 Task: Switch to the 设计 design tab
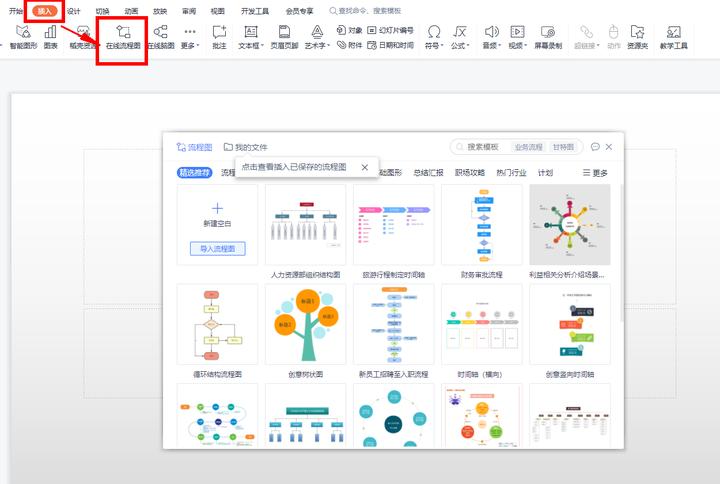click(73, 11)
